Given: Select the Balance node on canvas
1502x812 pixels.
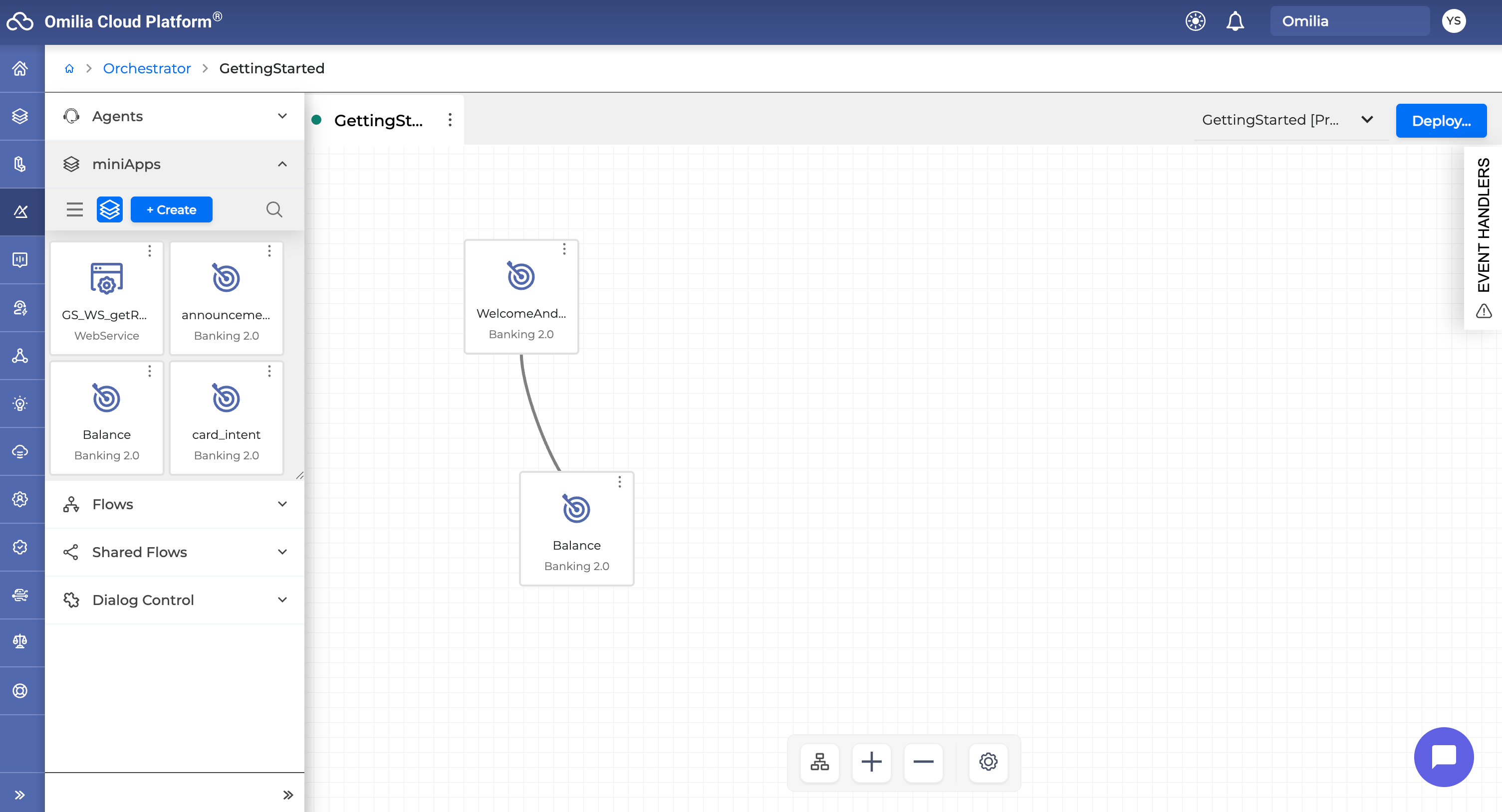Looking at the screenshot, I should point(577,529).
